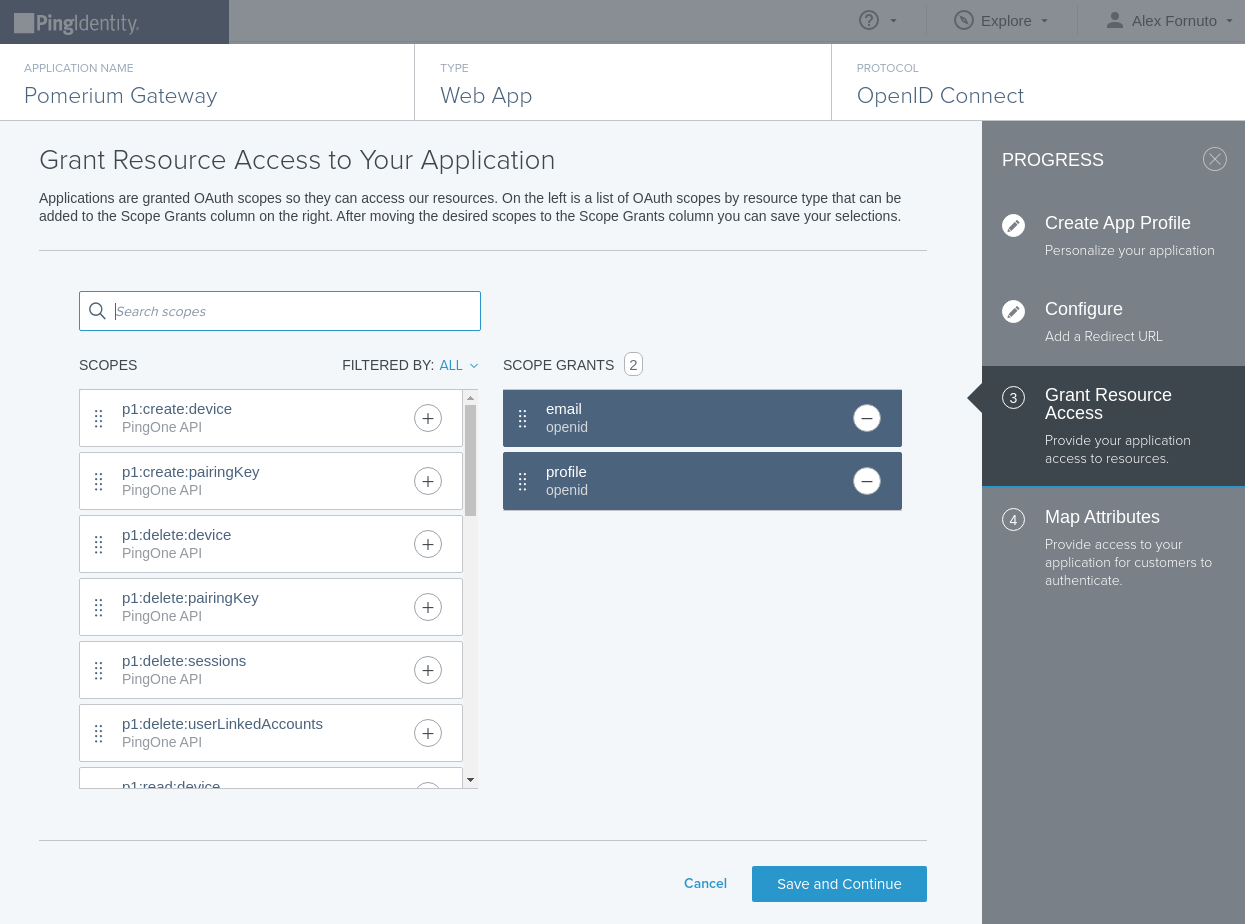Click the Scope Grants count badge
The image size is (1245, 924).
pos(633,364)
